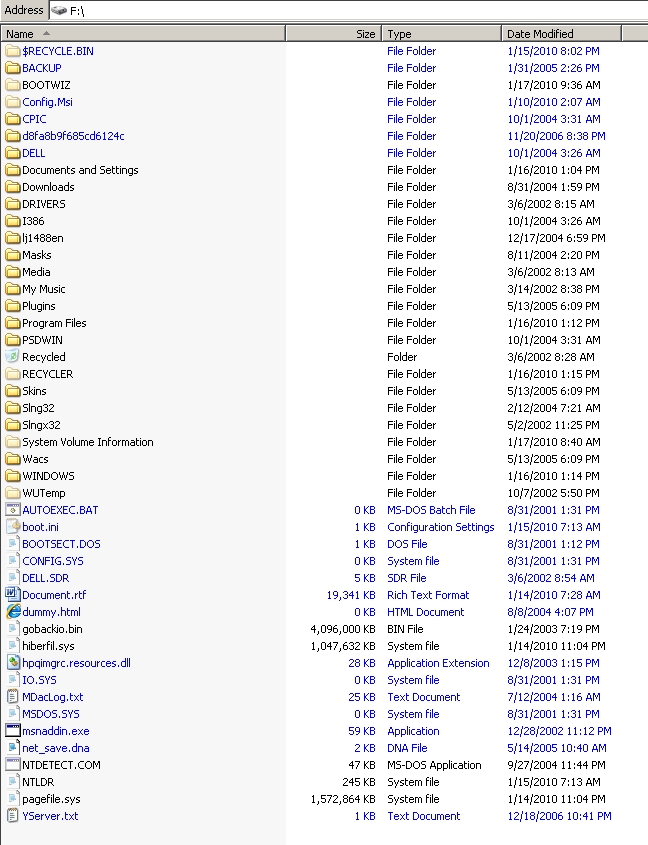Select the Document.rtf Word file icon
The width and height of the screenshot is (648, 845).
13,595
